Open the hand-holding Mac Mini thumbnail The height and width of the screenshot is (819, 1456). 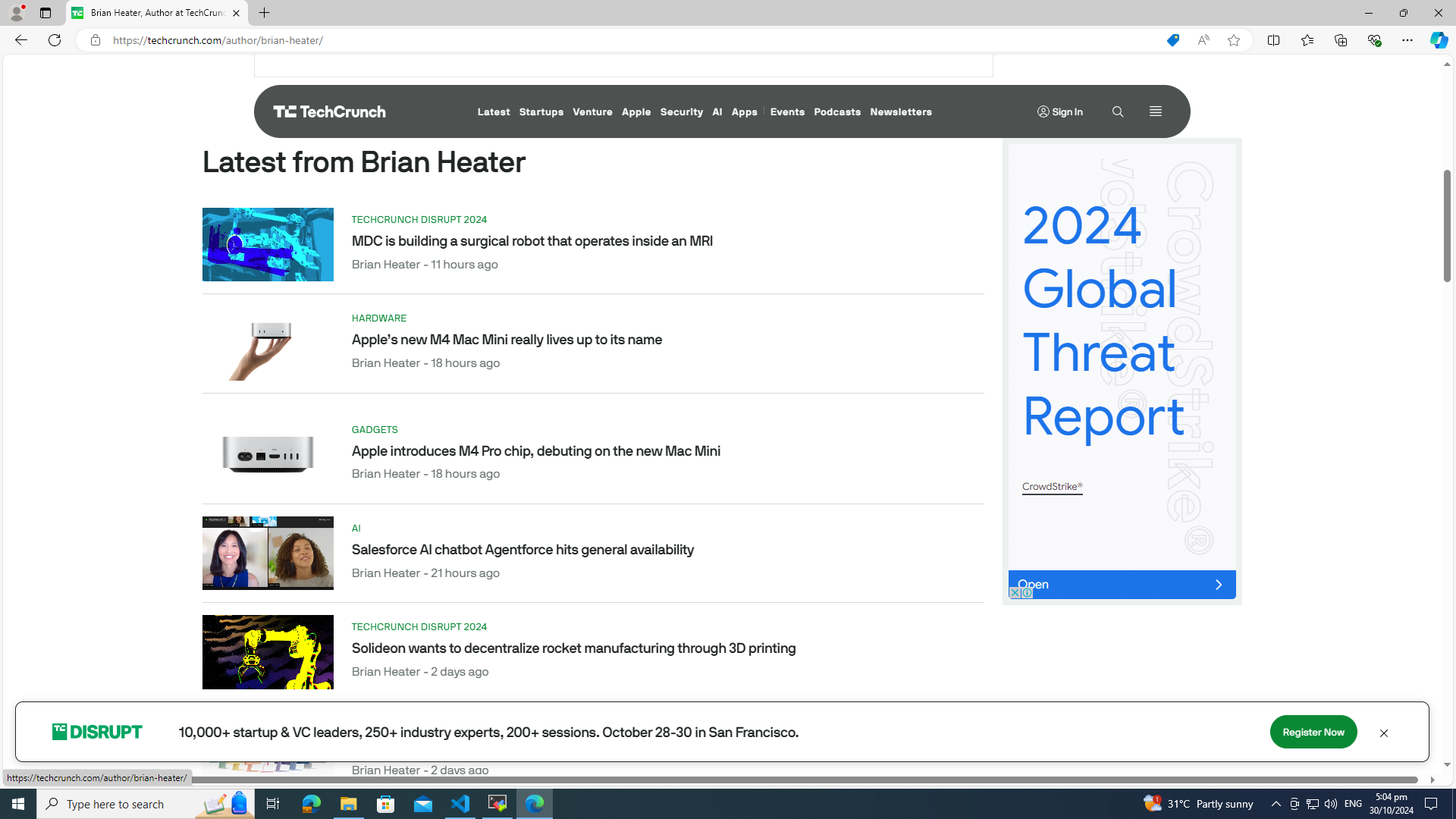point(268,344)
